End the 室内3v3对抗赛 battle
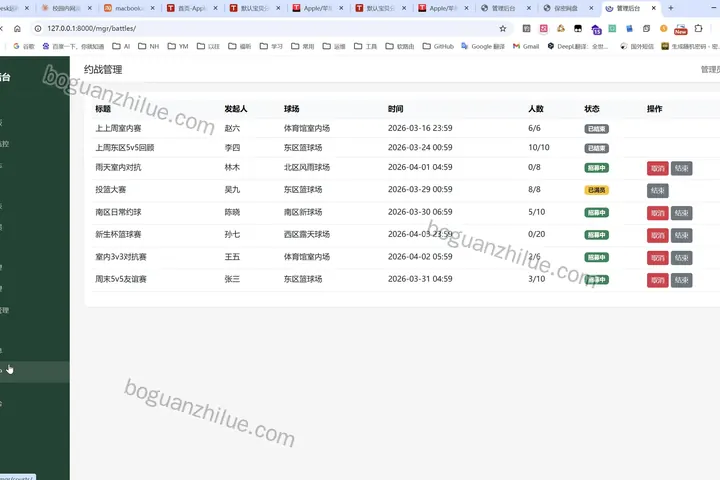 click(681, 258)
